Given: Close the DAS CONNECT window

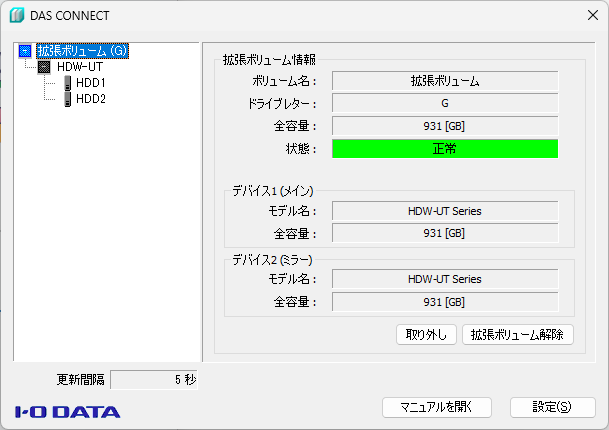Looking at the screenshot, I should [593, 16].
